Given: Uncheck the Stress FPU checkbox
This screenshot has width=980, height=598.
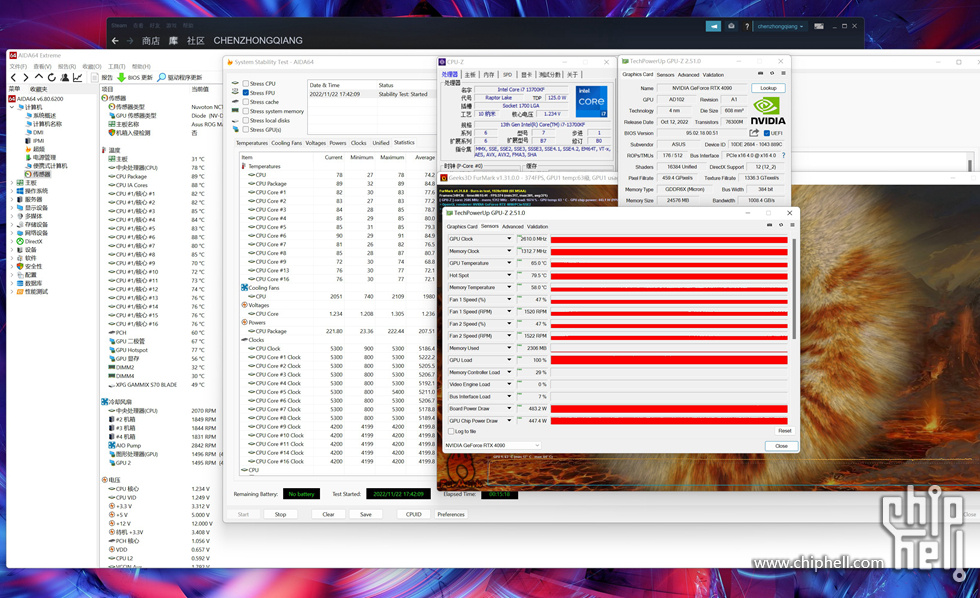Looking at the screenshot, I should click(246, 94).
